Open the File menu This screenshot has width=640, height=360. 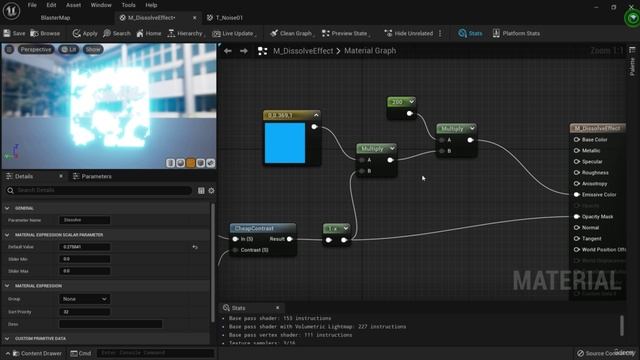(x=32, y=5)
